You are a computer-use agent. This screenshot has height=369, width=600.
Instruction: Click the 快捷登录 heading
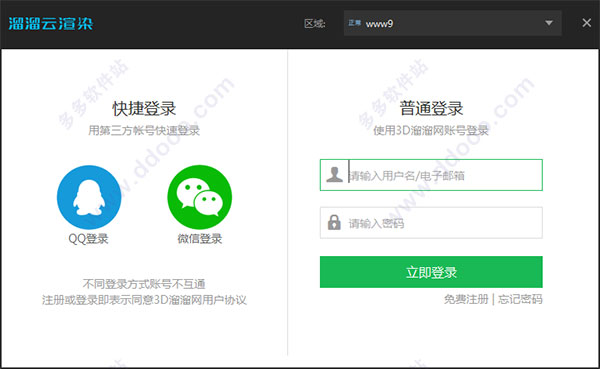pos(144,109)
